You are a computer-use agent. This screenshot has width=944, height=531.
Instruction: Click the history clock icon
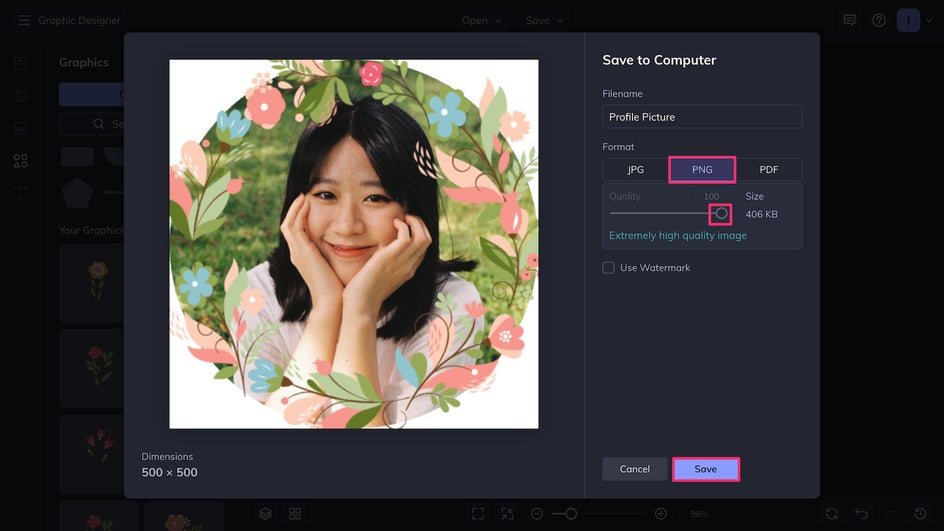(x=921, y=514)
